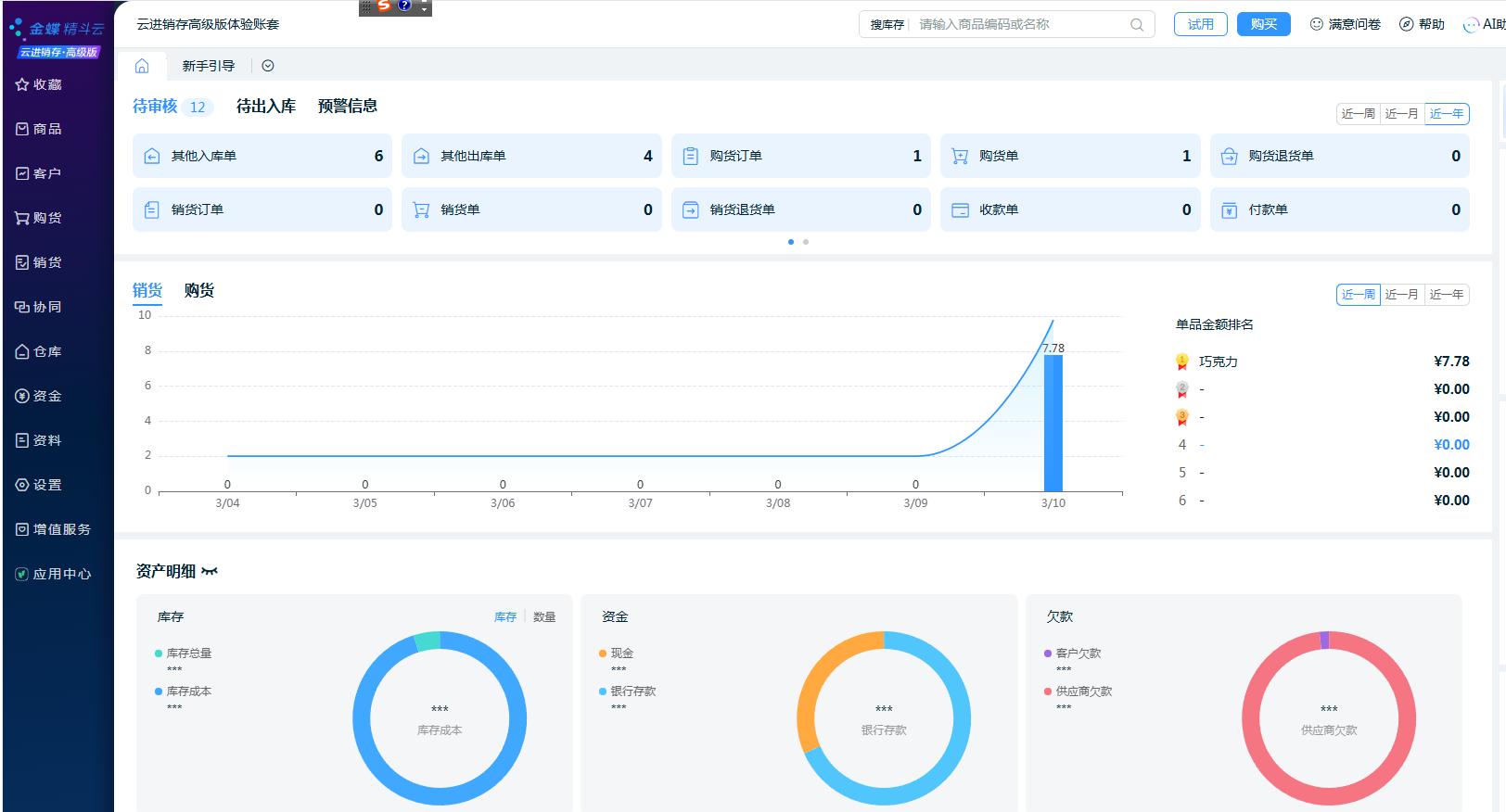Open 应用中心 app center icon
The height and width of the screenshot is (812, 1506).
point(22,574)
